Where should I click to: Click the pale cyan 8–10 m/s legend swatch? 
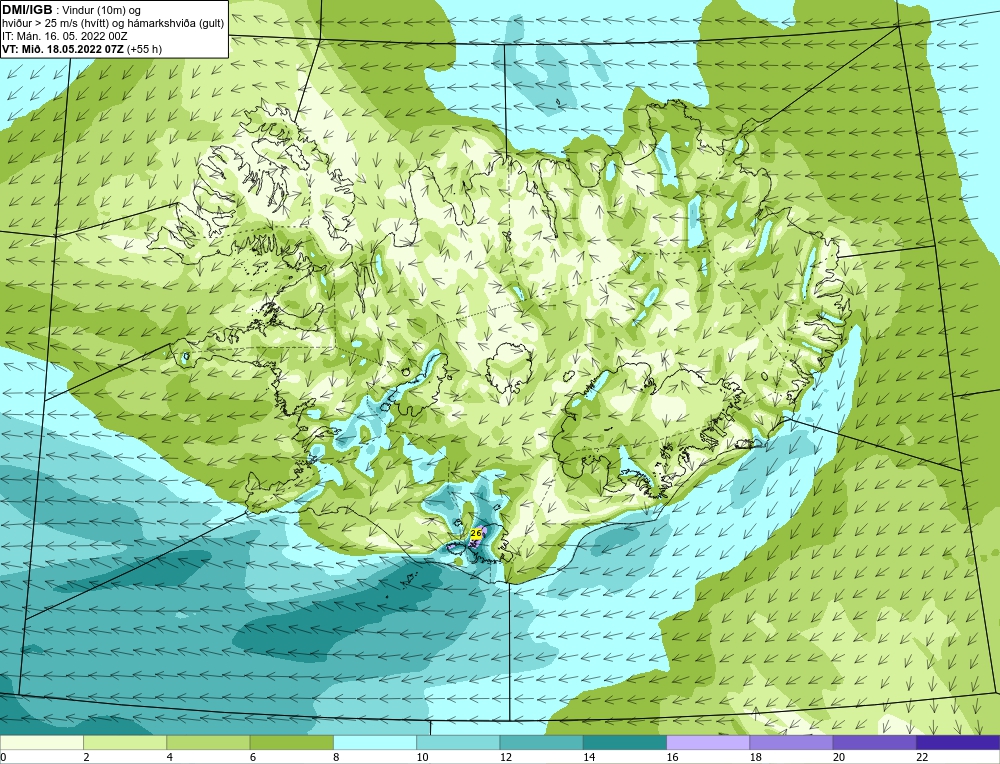[x=375, y=742]
